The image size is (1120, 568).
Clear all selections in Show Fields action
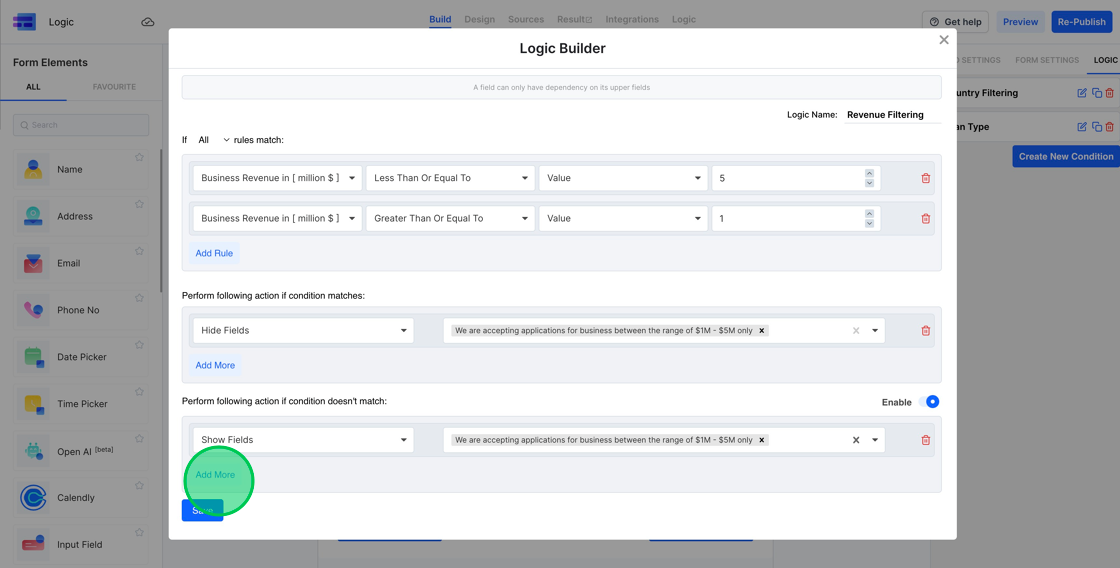coord(856,440)
